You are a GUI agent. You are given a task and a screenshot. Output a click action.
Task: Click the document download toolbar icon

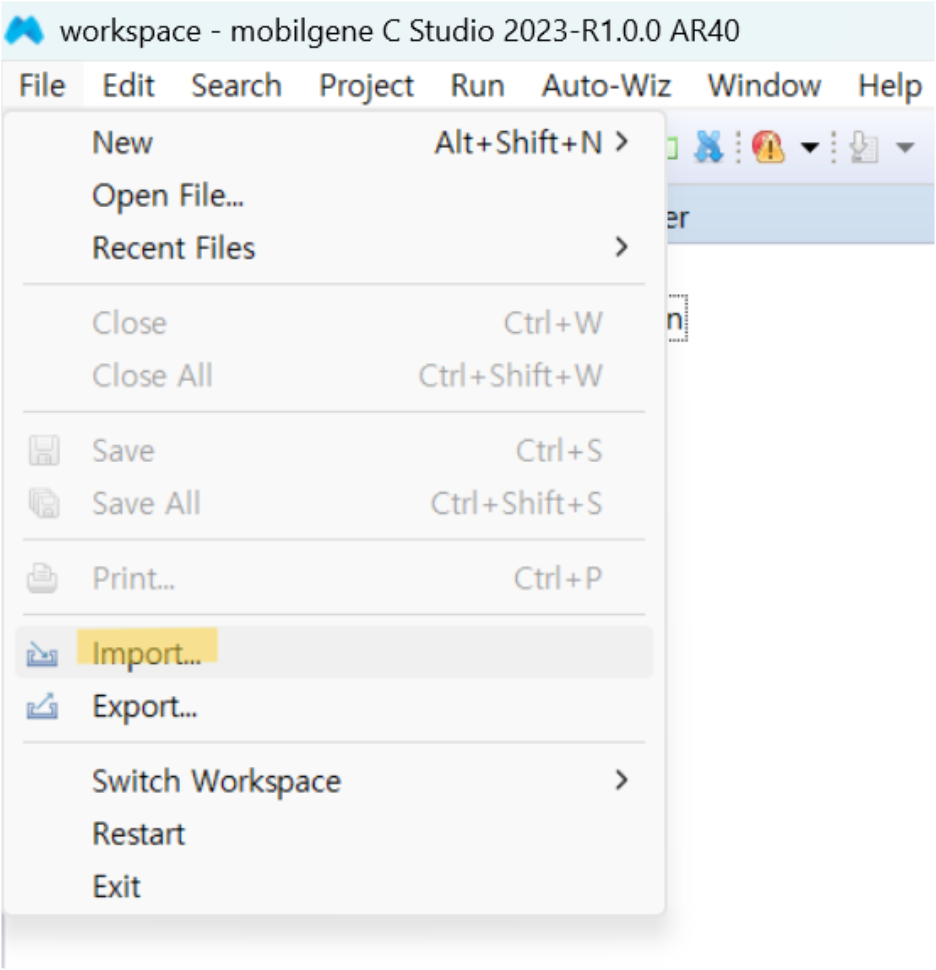[x=864, y=147]
